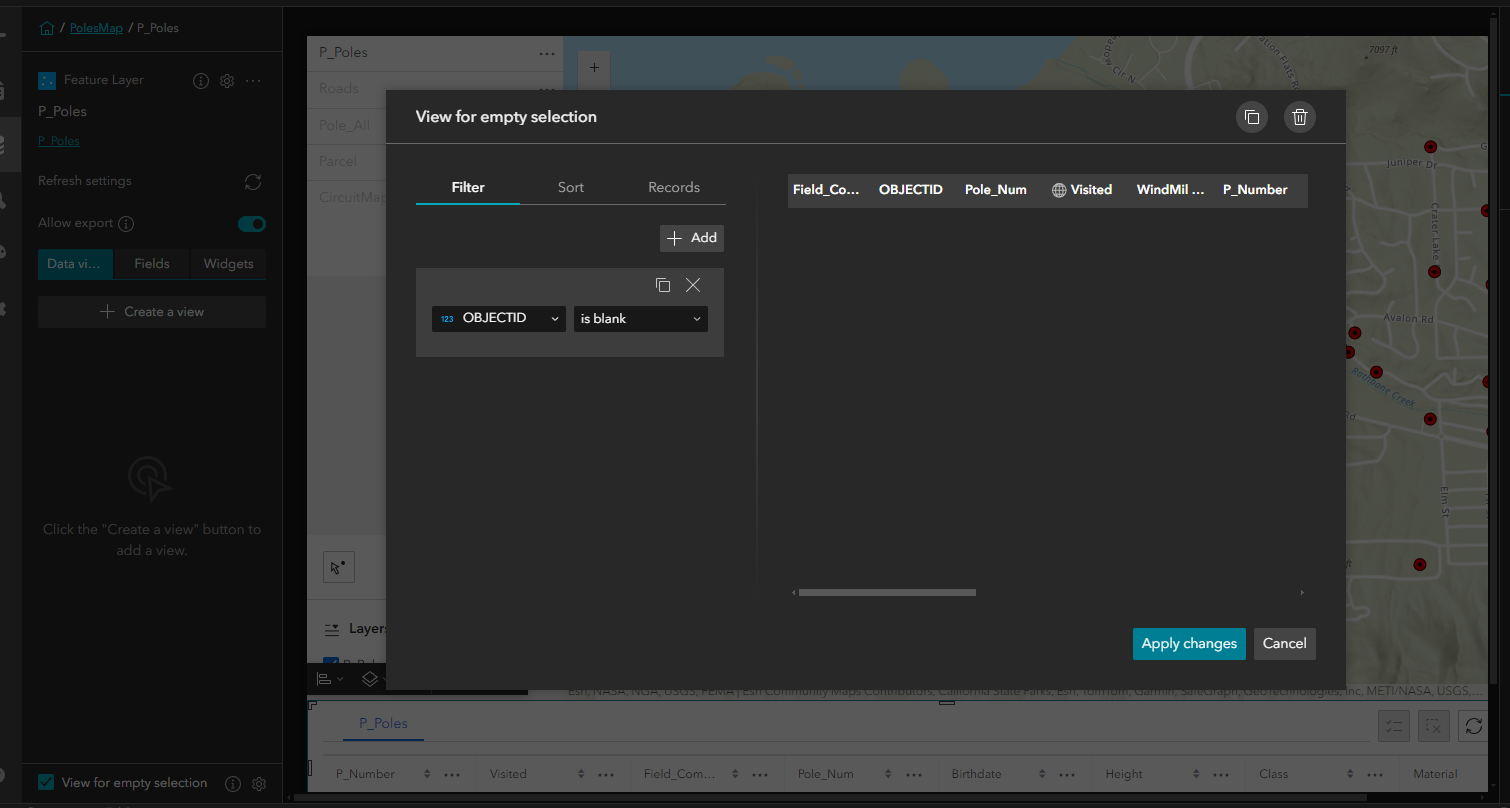Click the info icon next to Feature Layer
Screen dimensions: 1510x808
[200, 81]
